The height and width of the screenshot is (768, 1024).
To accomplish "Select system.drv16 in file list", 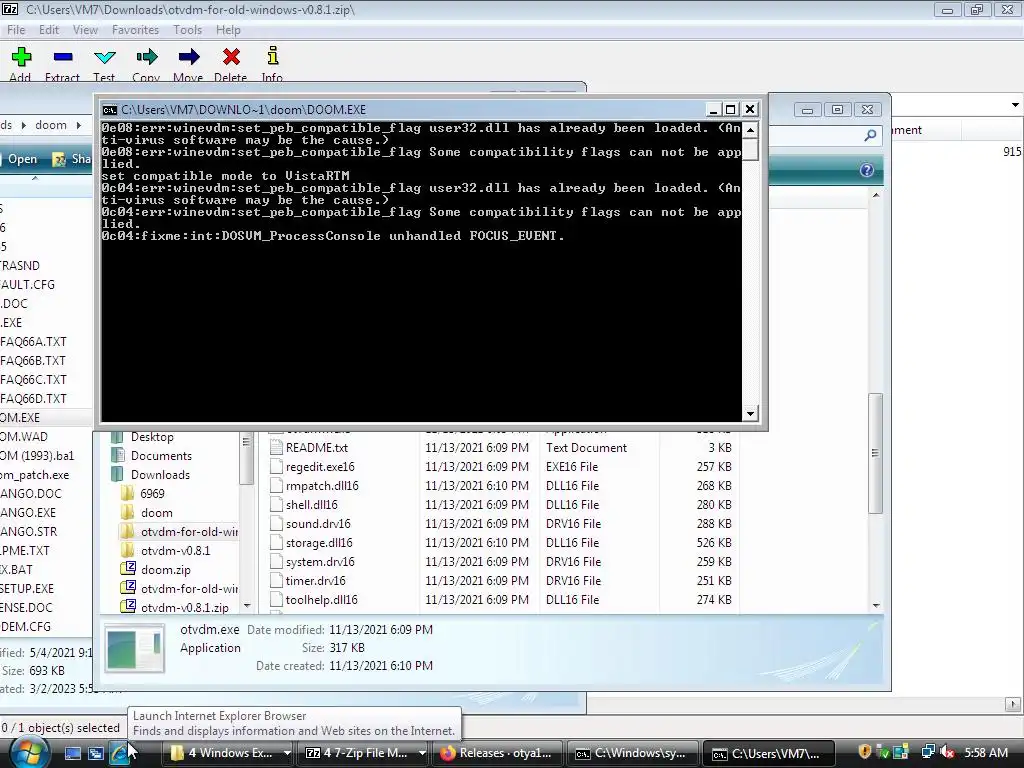I will (320, 562).
